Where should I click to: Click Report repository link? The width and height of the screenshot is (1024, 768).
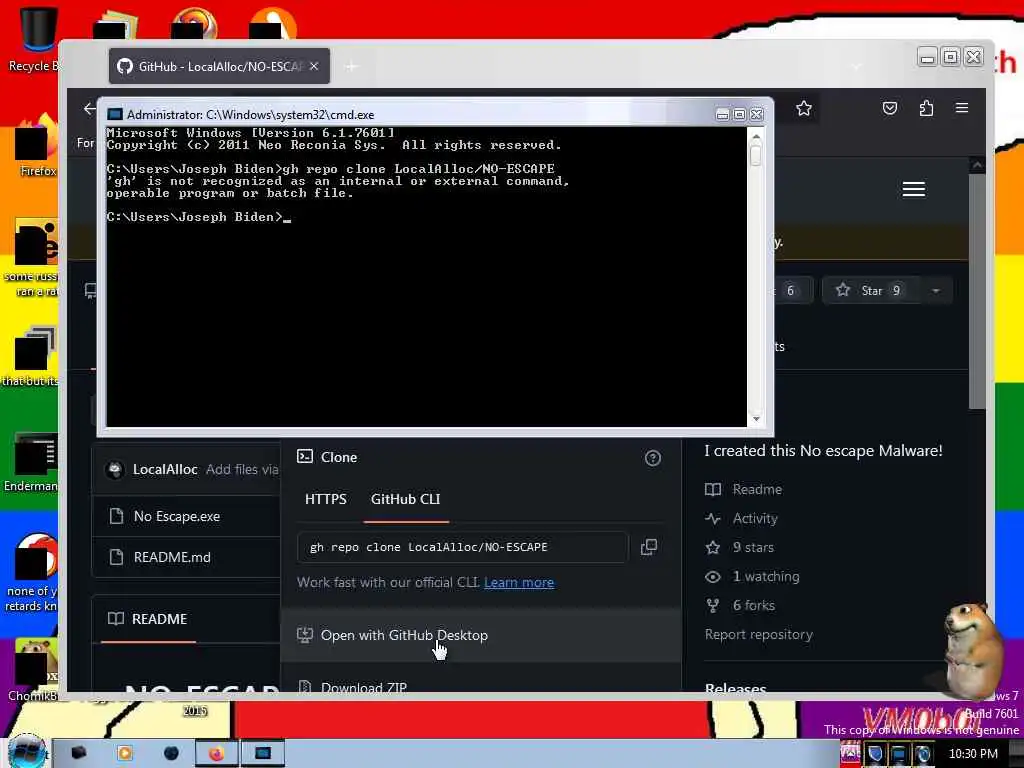(x=759, y=635)
